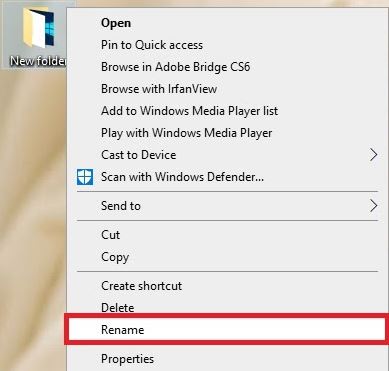Click Create shortcut
Screen dimensions: 389x371
[141, 286]
